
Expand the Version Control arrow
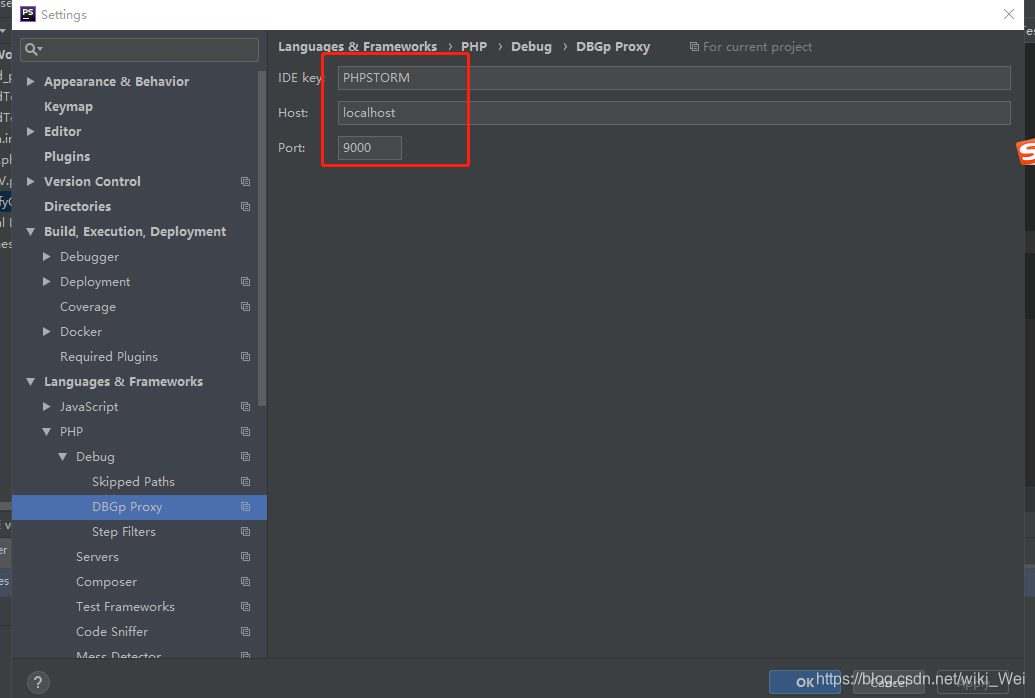coord(30,182)
